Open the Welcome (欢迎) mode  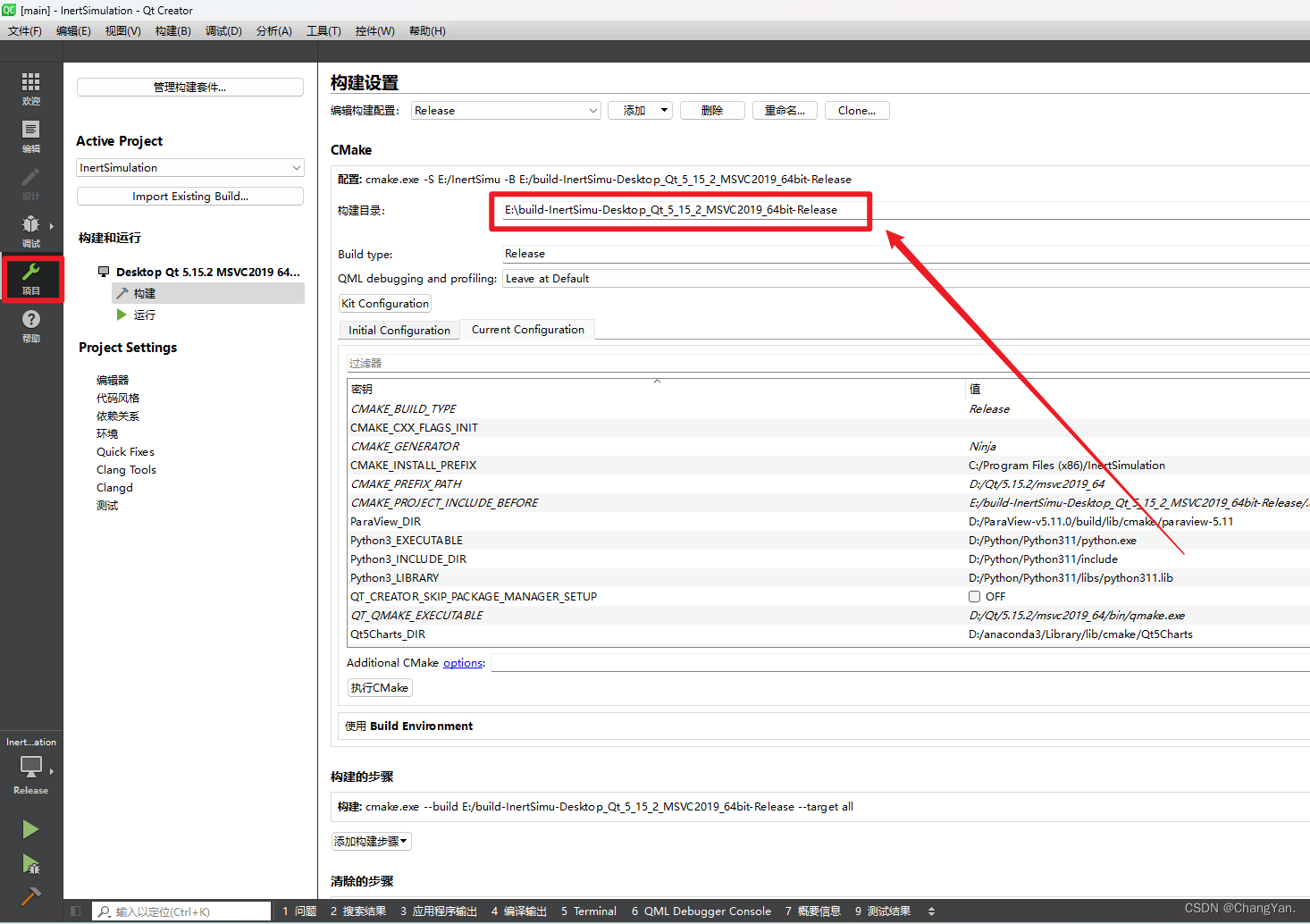[x=30, y=89]
